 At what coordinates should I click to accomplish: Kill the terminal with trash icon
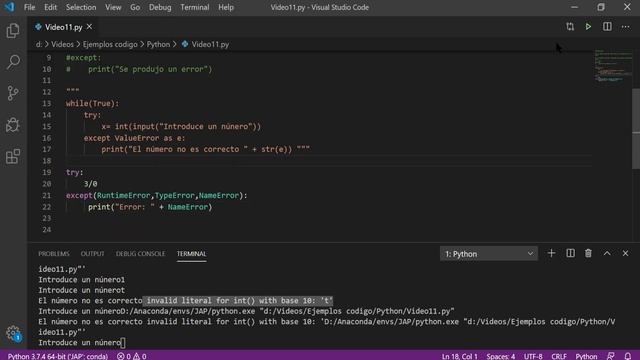tap(588, 253)
